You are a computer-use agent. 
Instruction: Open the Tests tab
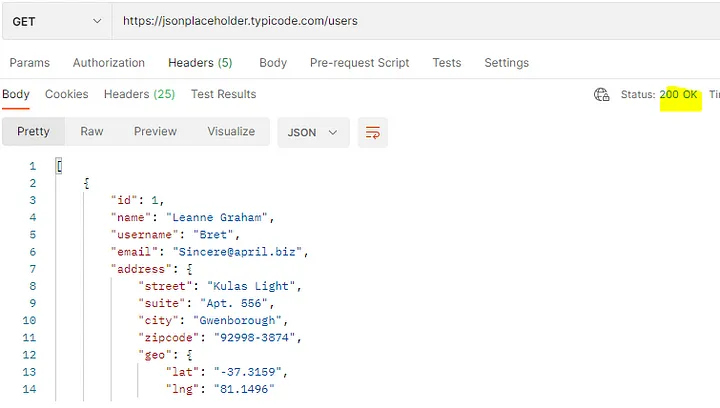click(447, 63)
